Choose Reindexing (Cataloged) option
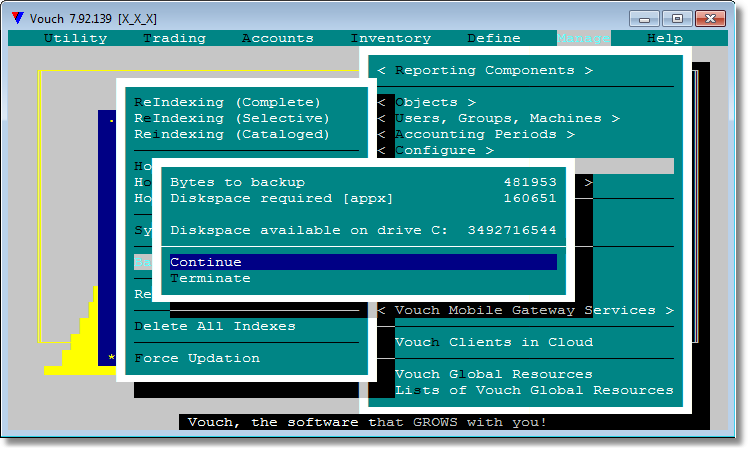 [232, 134]
